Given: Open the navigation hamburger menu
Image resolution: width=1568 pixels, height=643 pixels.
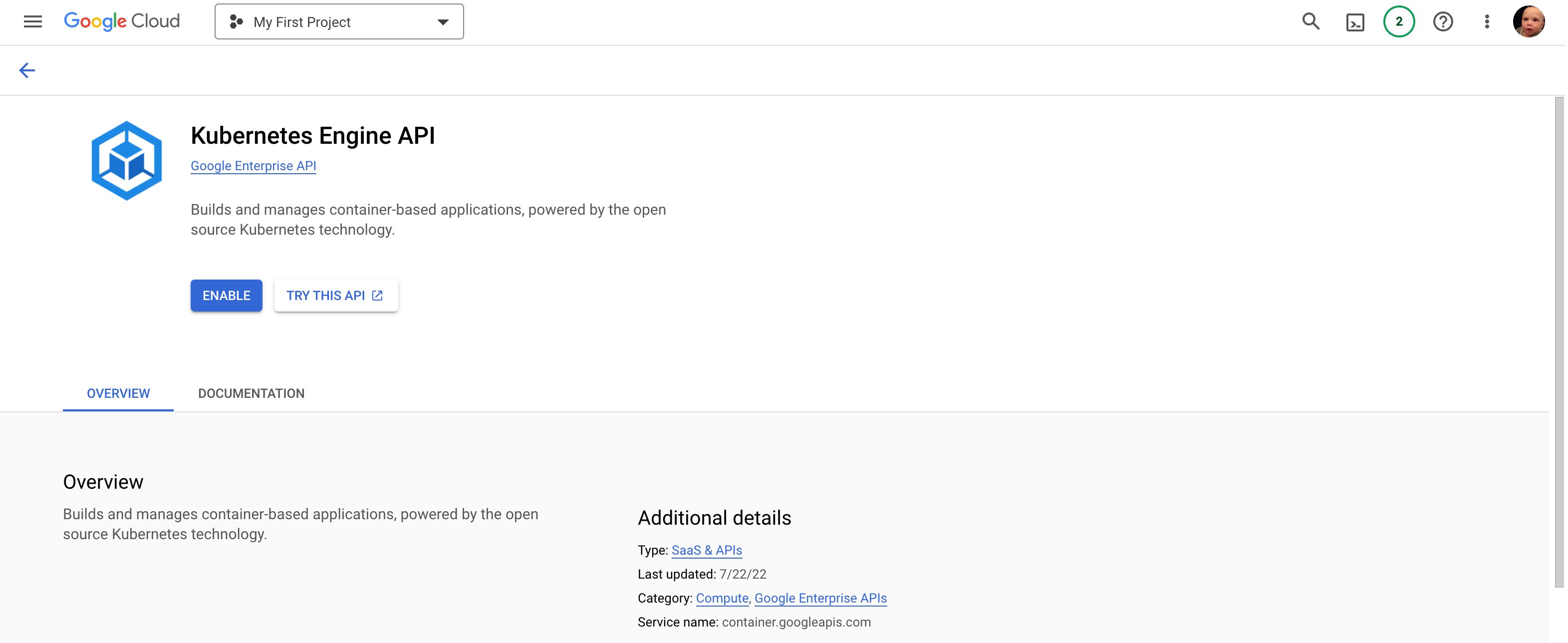Looking at the screenshot, I should (x=32, y=21).
